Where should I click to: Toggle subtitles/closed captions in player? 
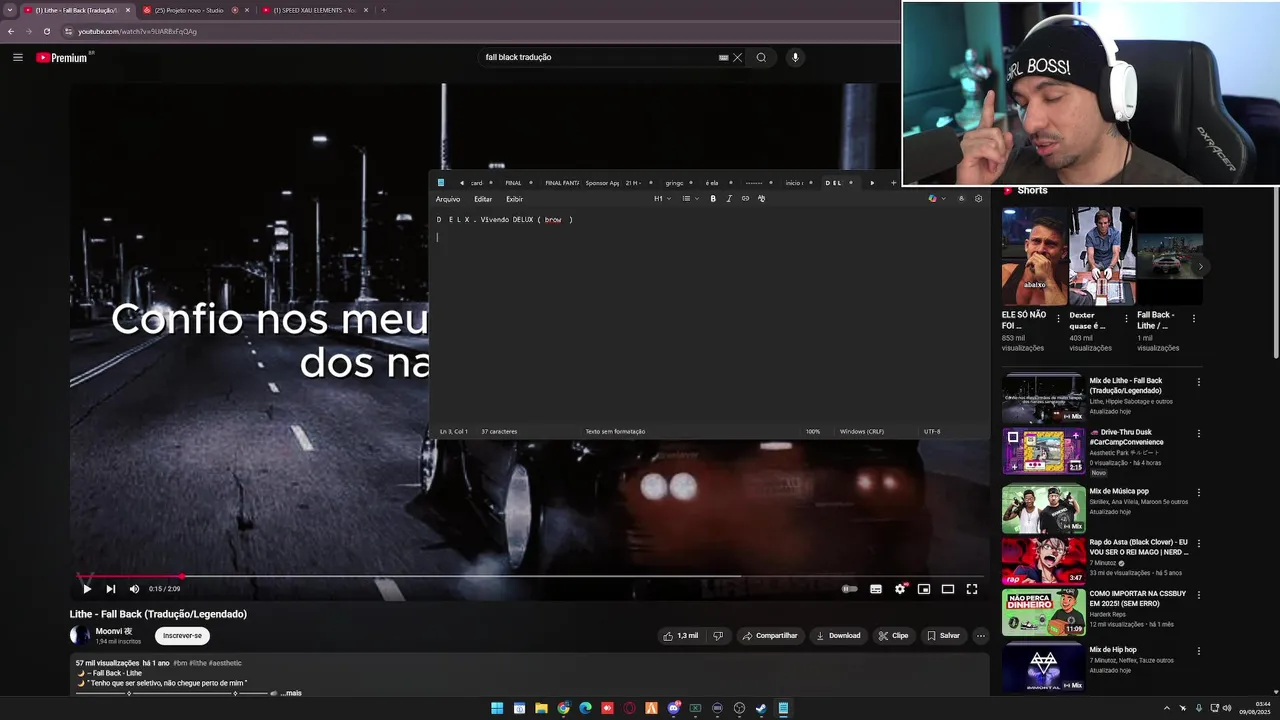876,589
